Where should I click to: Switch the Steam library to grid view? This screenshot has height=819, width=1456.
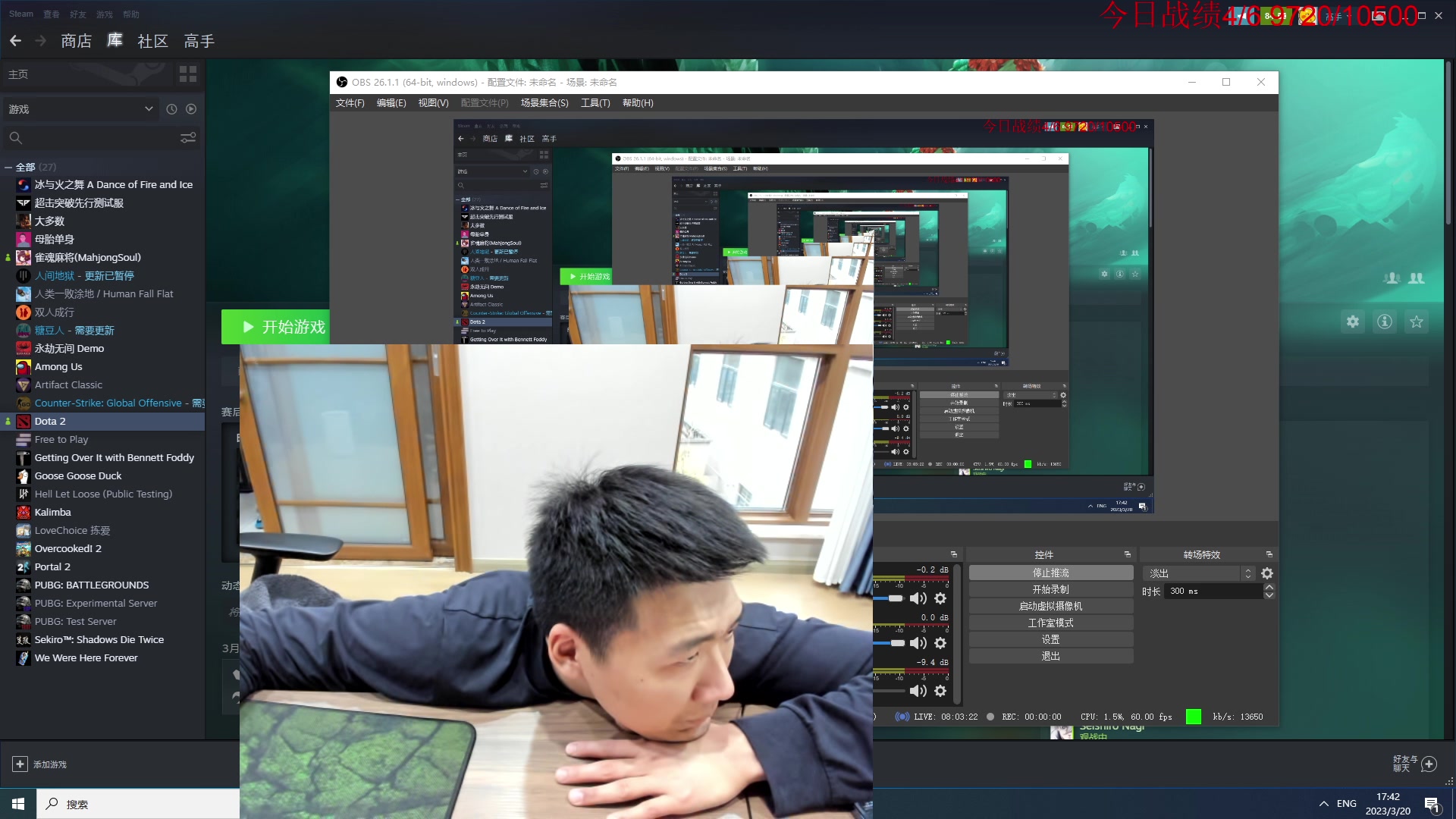click(187, 74)
